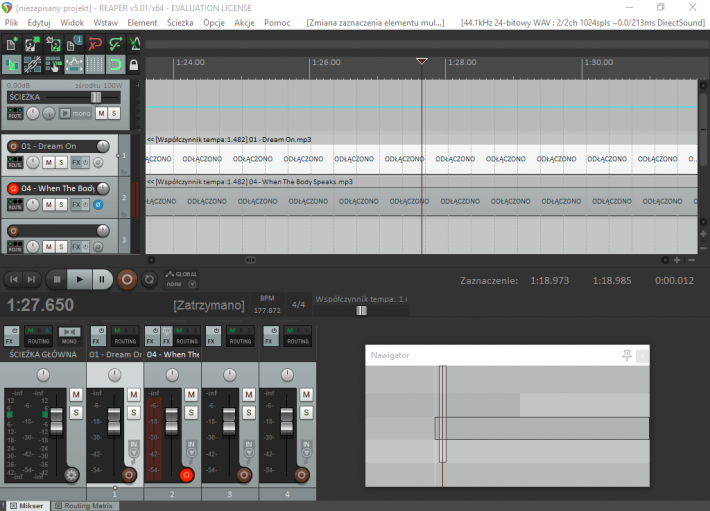Viewport: 710px width, 511px height.
Task: Solo empty track 3 in track panel
Action: (x=61, y=247)
